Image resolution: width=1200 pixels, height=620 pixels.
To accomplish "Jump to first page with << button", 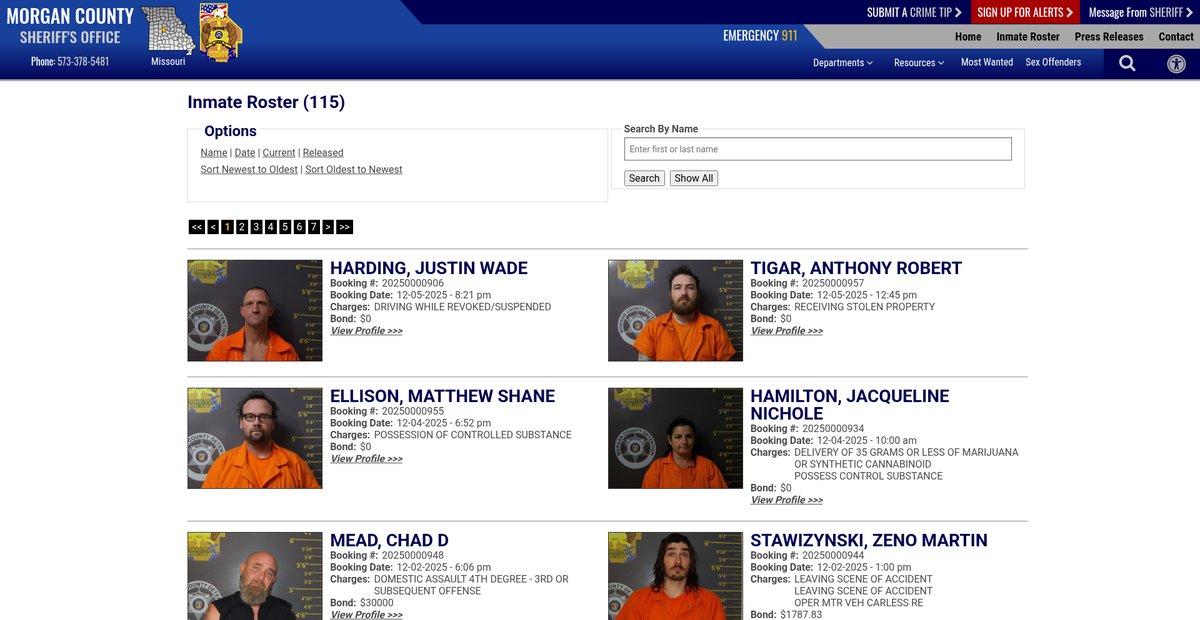I will [x=197, y=227].
